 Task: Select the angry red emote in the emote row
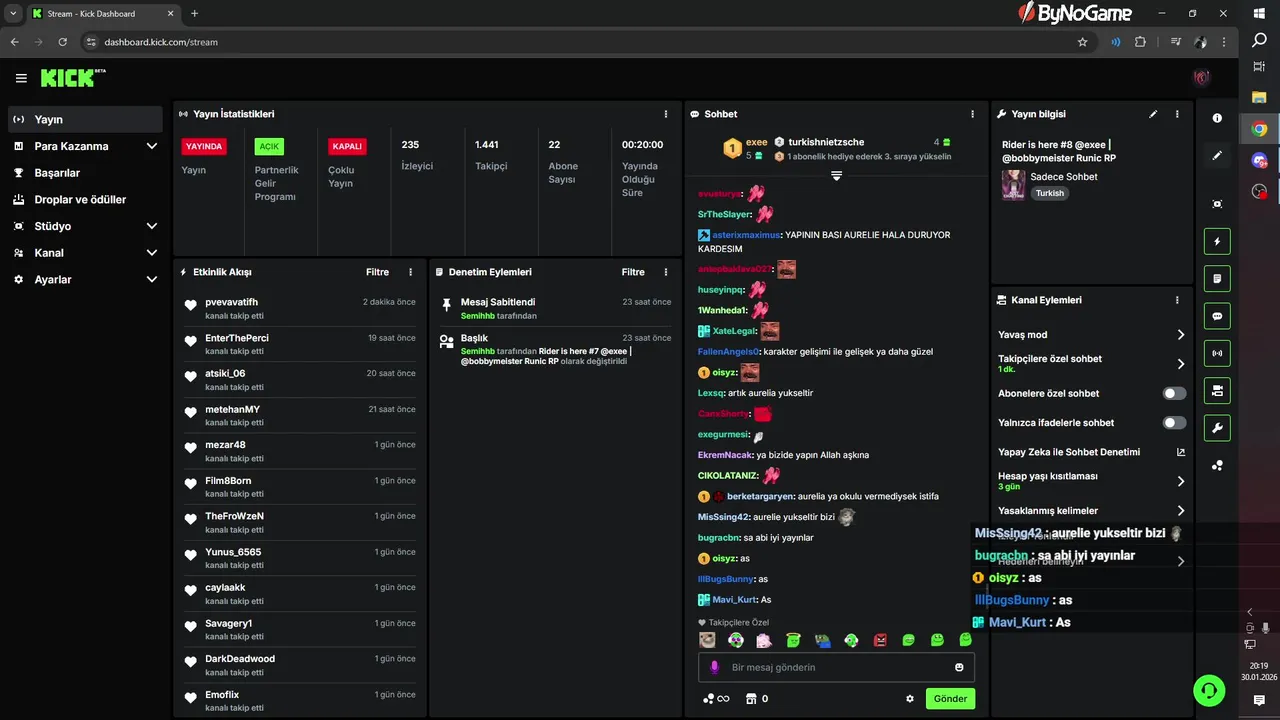point(880,640)
